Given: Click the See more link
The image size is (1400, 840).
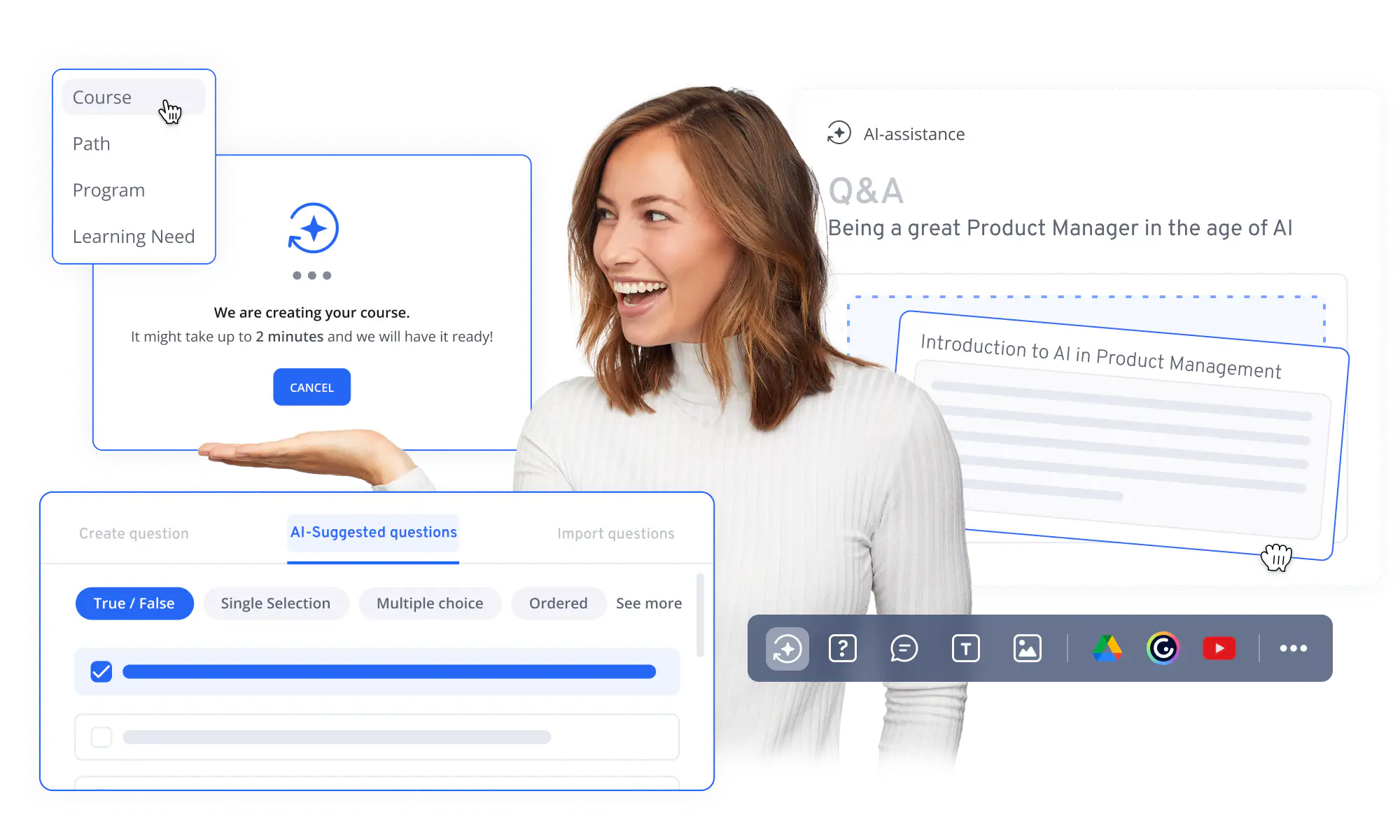Looking at the screenshot, I should tap(648, 603).
